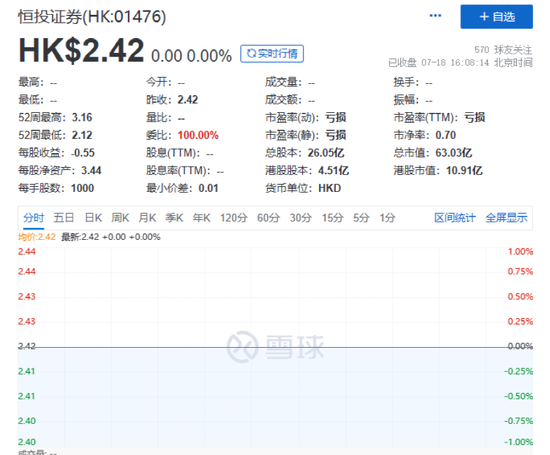Choose the 15分 interval tab

click(333, 218)
